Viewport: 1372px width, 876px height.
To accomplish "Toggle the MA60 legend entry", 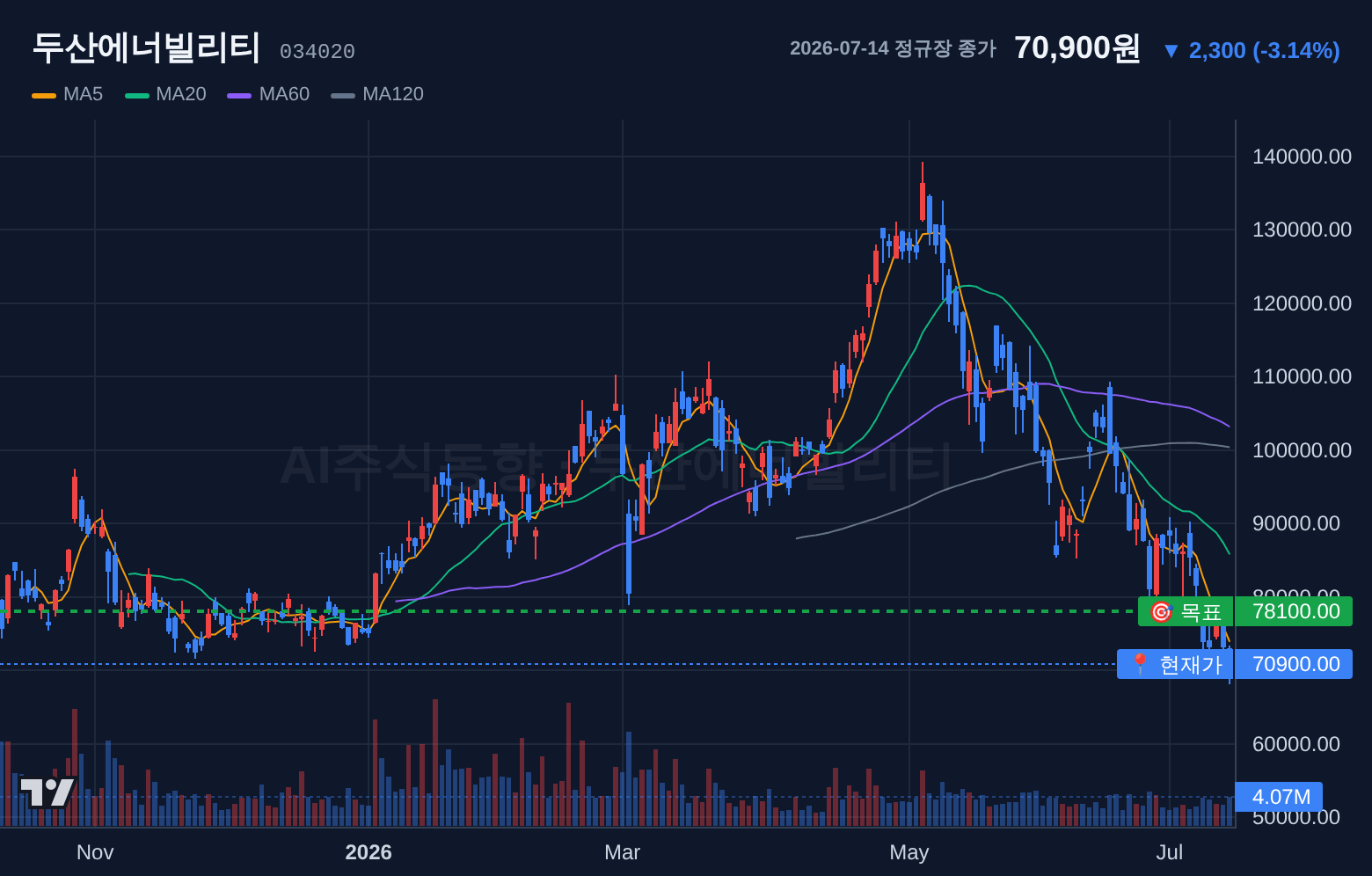I will click(x=268, y=94).
